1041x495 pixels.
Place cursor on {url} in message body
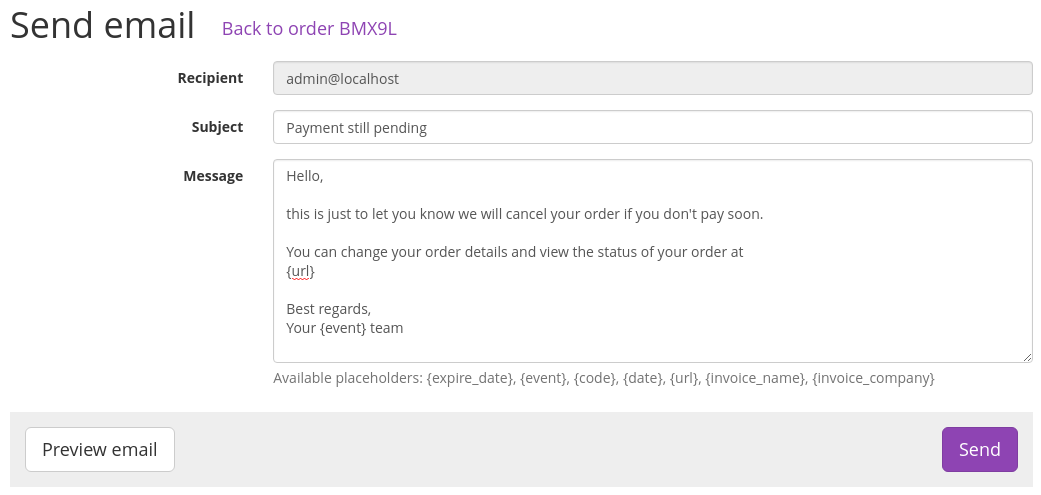tap(300, 271)
